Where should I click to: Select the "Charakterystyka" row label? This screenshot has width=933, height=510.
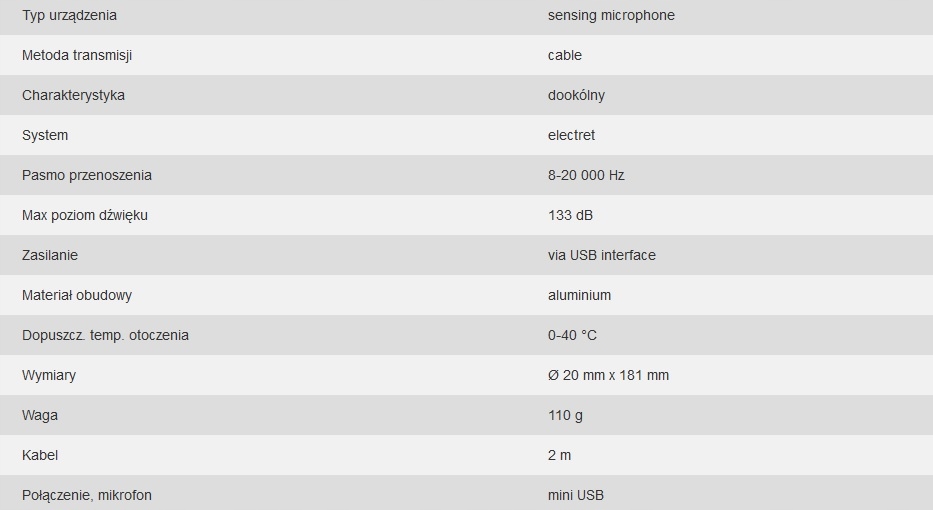[x=73, y=95]
